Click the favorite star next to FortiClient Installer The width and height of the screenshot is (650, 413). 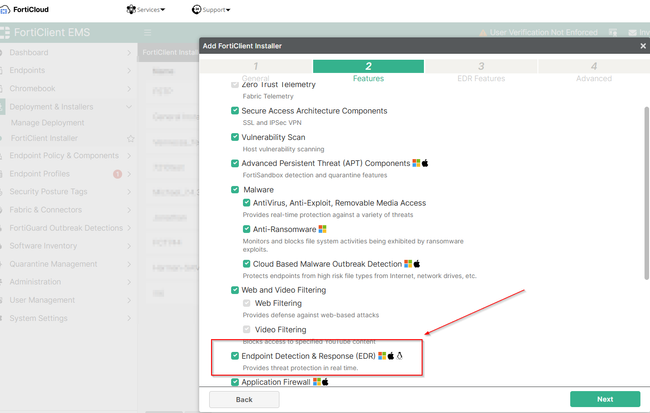click(131, 138)
